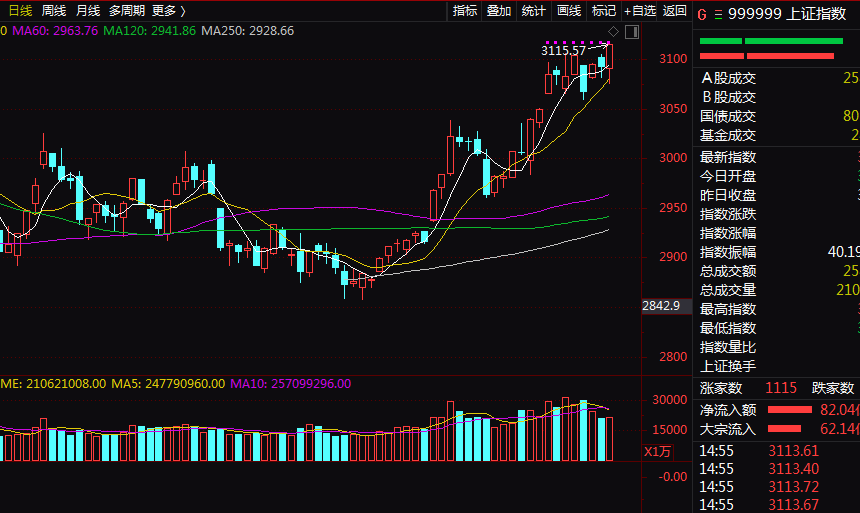This screenshot has width=860, height=513.
Task: Open the list icon next to 999999
Action: (x=718, y=15)
